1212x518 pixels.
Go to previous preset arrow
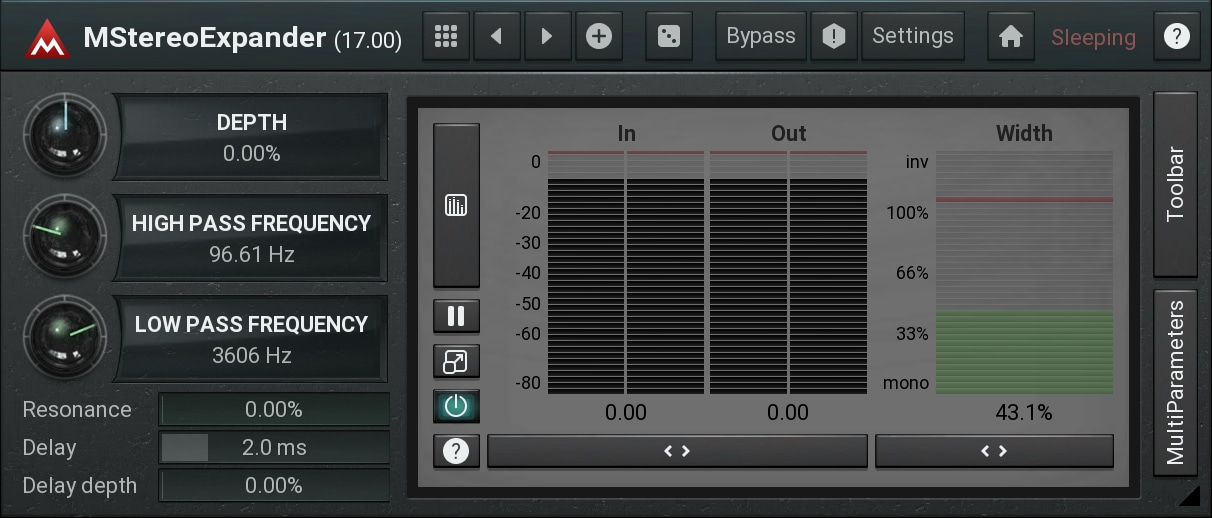[497, 37]
